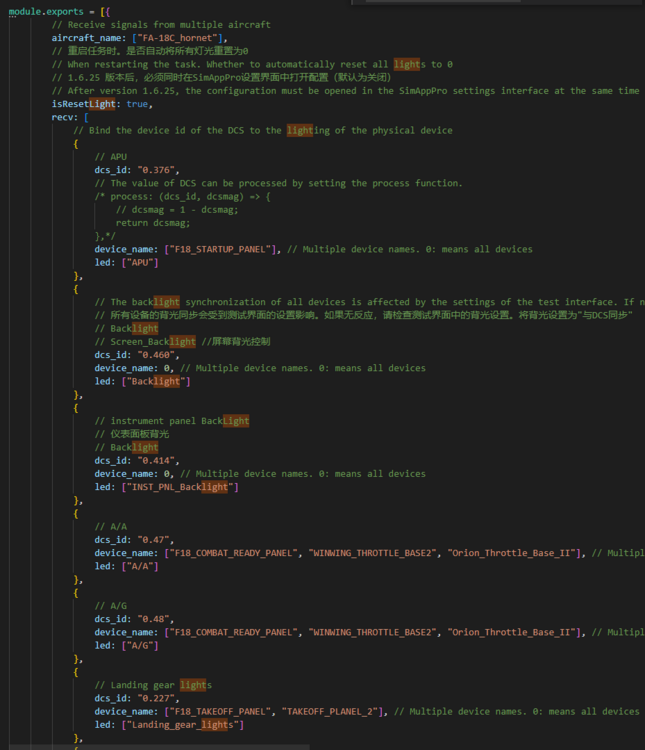
Task: Click the string "FA-18C_hornet"
Action: point(180,38)
